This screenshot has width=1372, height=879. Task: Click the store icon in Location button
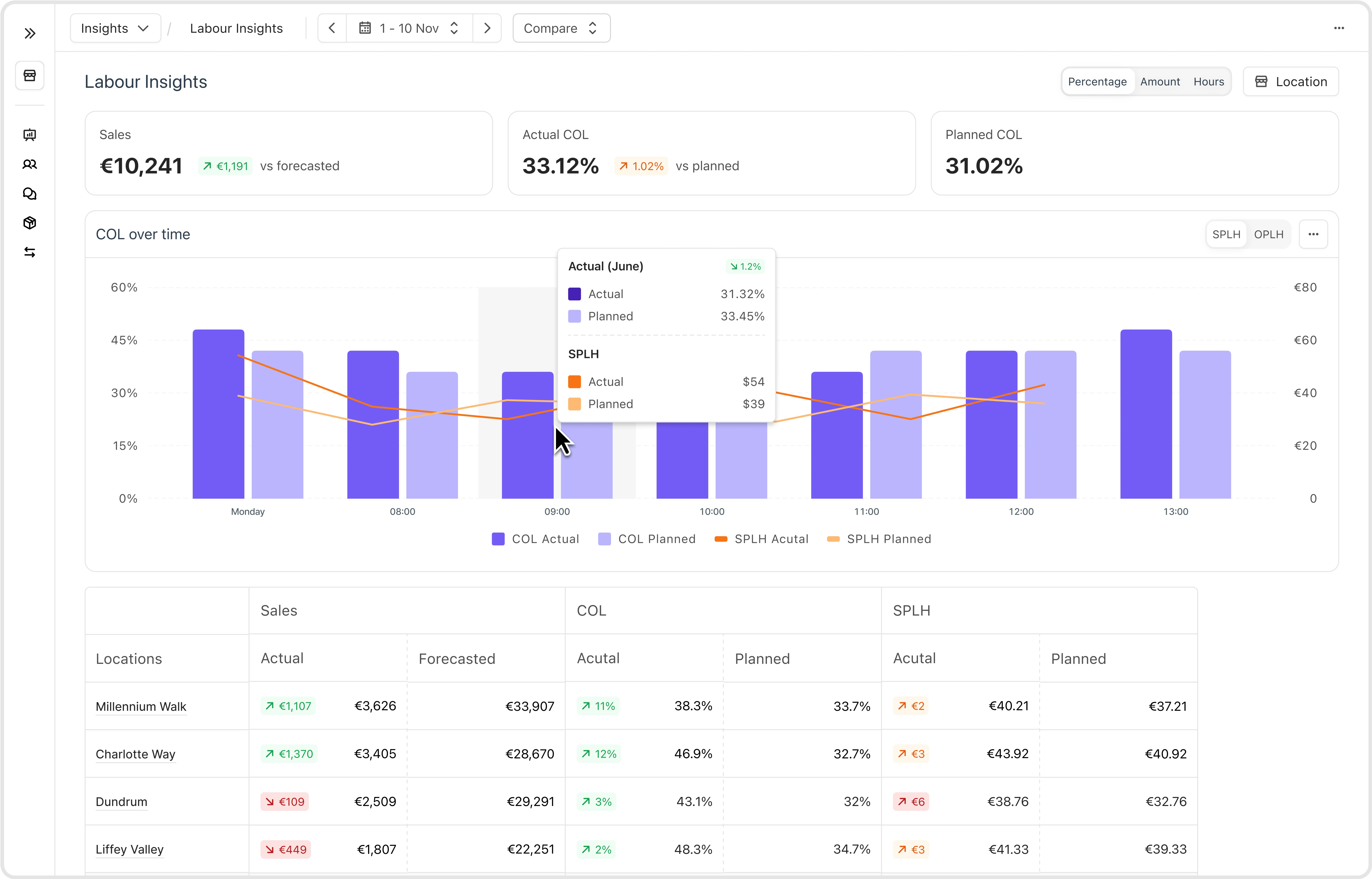click(1261, 82)
